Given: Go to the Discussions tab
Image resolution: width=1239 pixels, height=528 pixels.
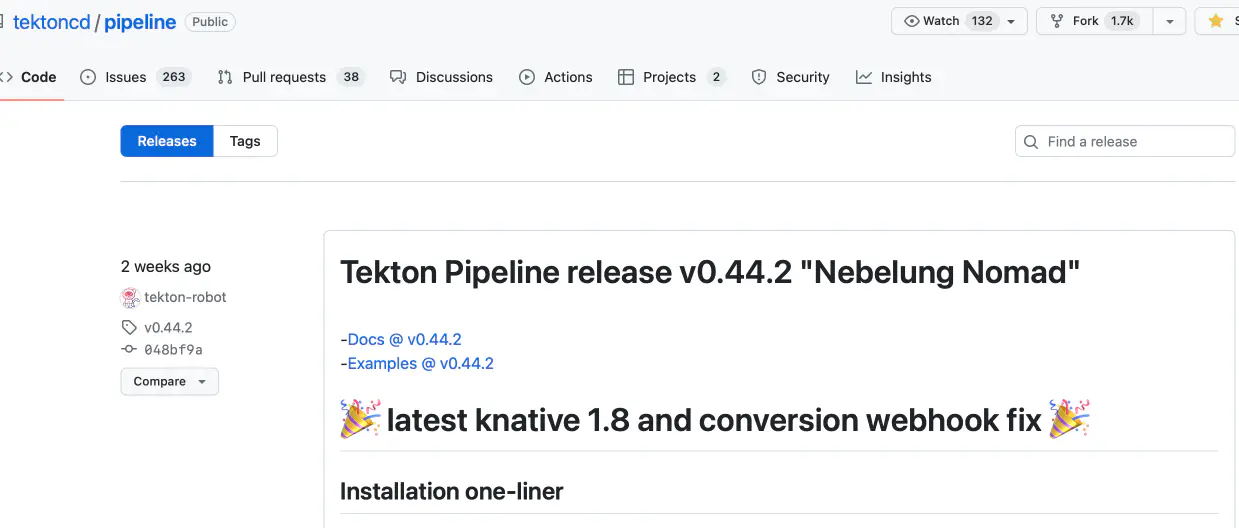Looking at the screenshot, I should [x=441, y=77].
